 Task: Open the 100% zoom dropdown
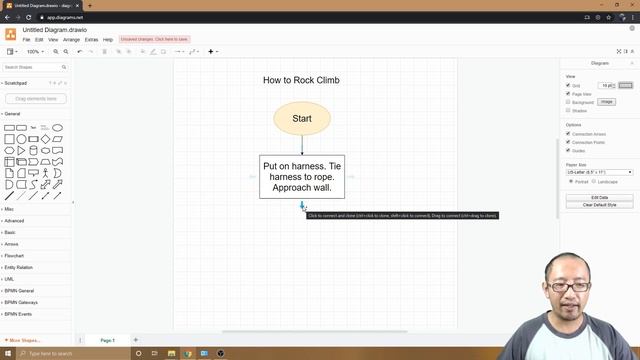[35, 52]
